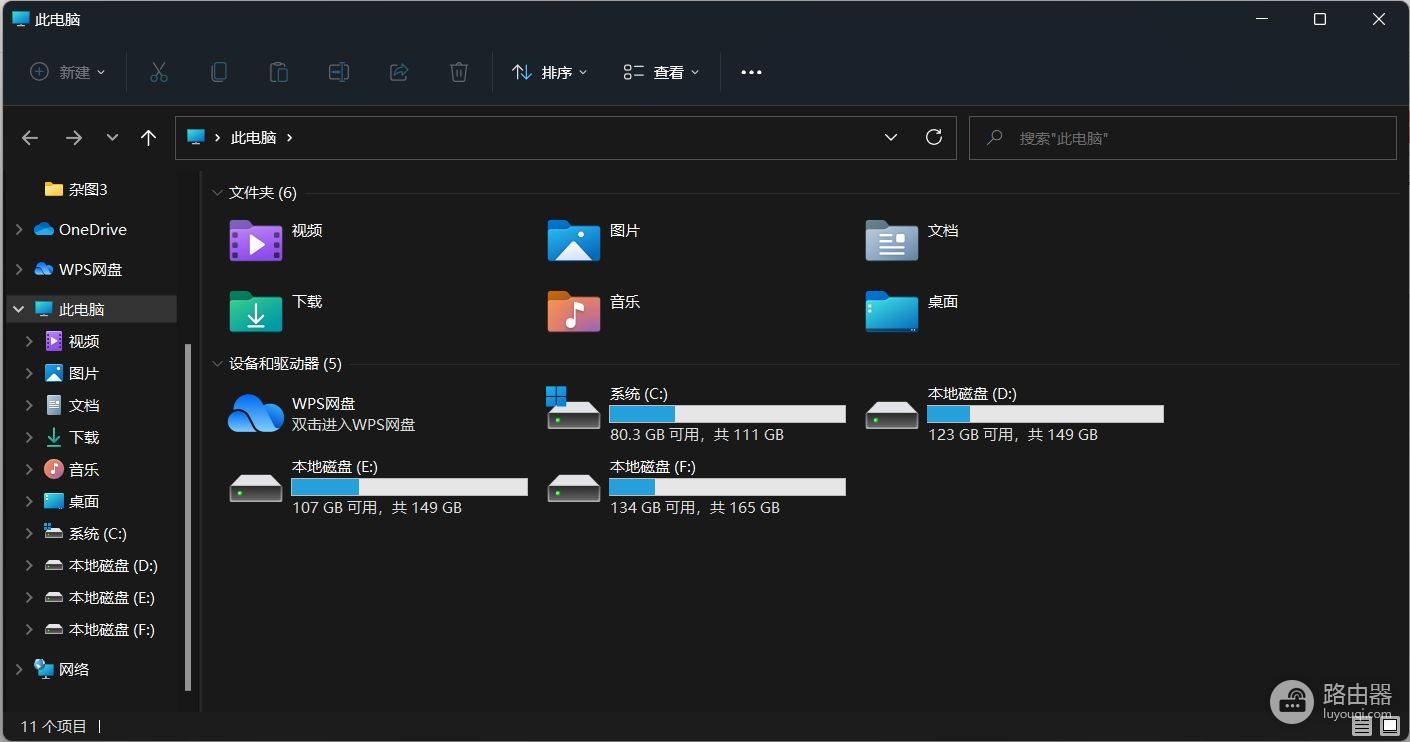
Task: Click the D: drive usage bar
Action: 1045,414
